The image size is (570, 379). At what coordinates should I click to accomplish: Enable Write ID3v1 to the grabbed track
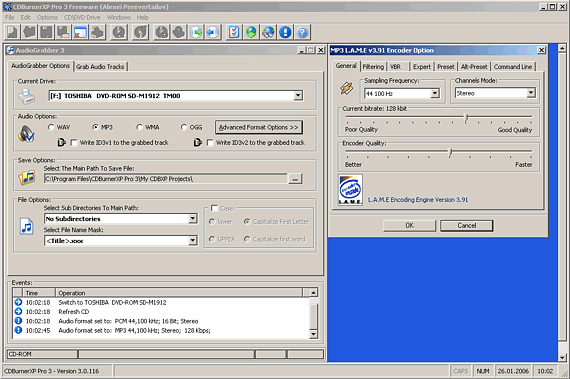click(74, 143)
